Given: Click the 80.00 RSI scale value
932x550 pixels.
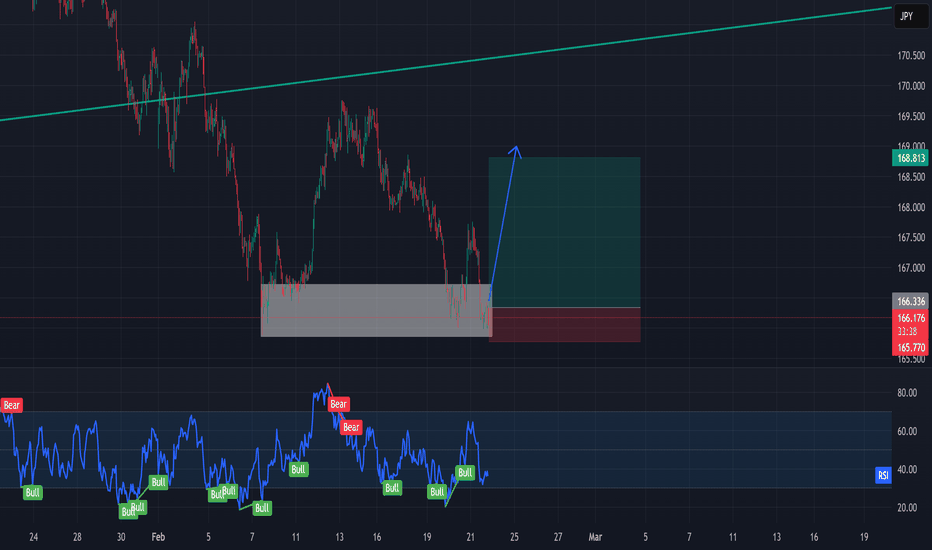Looking at the screenshot, I should point(907,393).
